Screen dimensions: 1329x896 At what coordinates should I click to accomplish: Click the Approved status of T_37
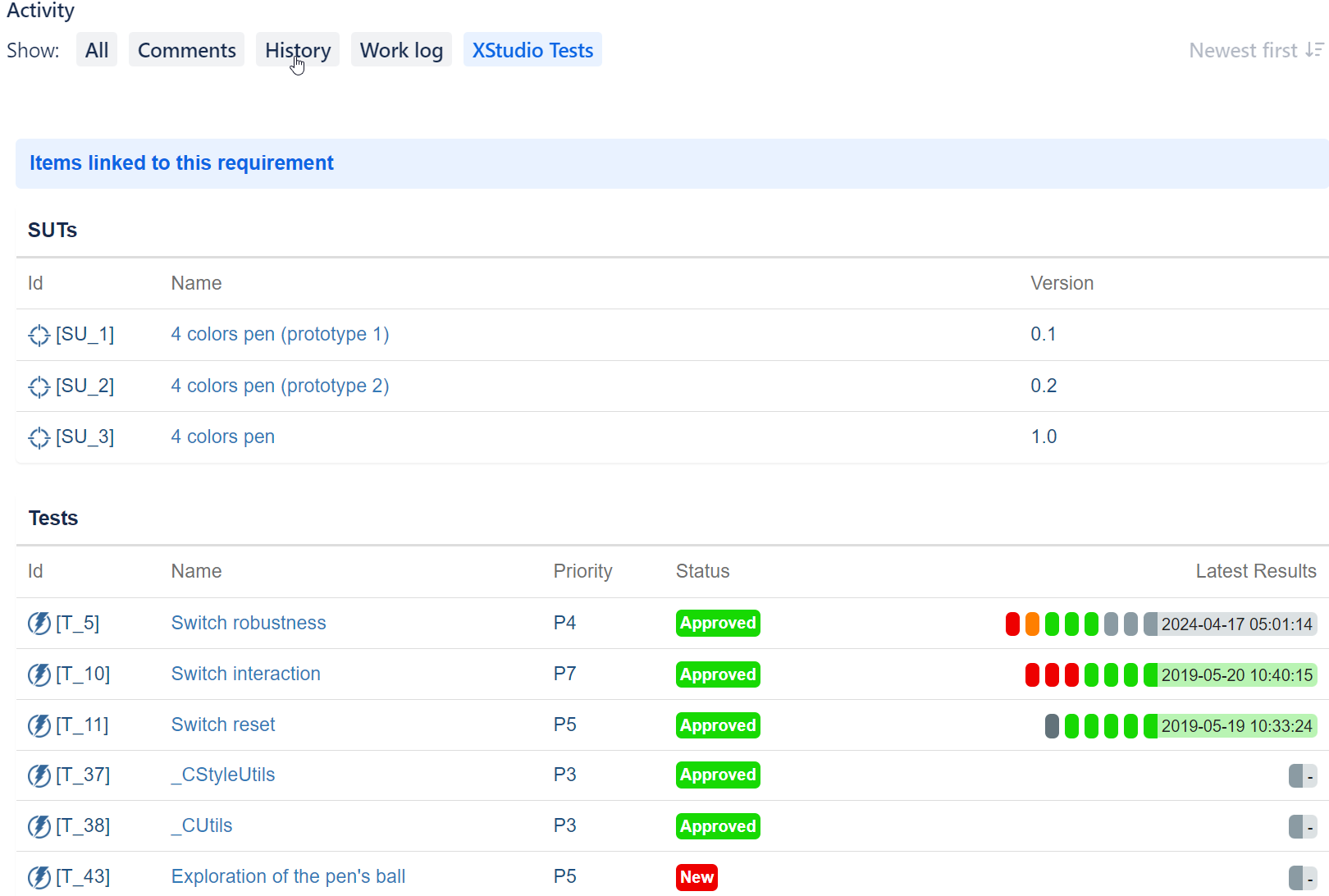718,775
